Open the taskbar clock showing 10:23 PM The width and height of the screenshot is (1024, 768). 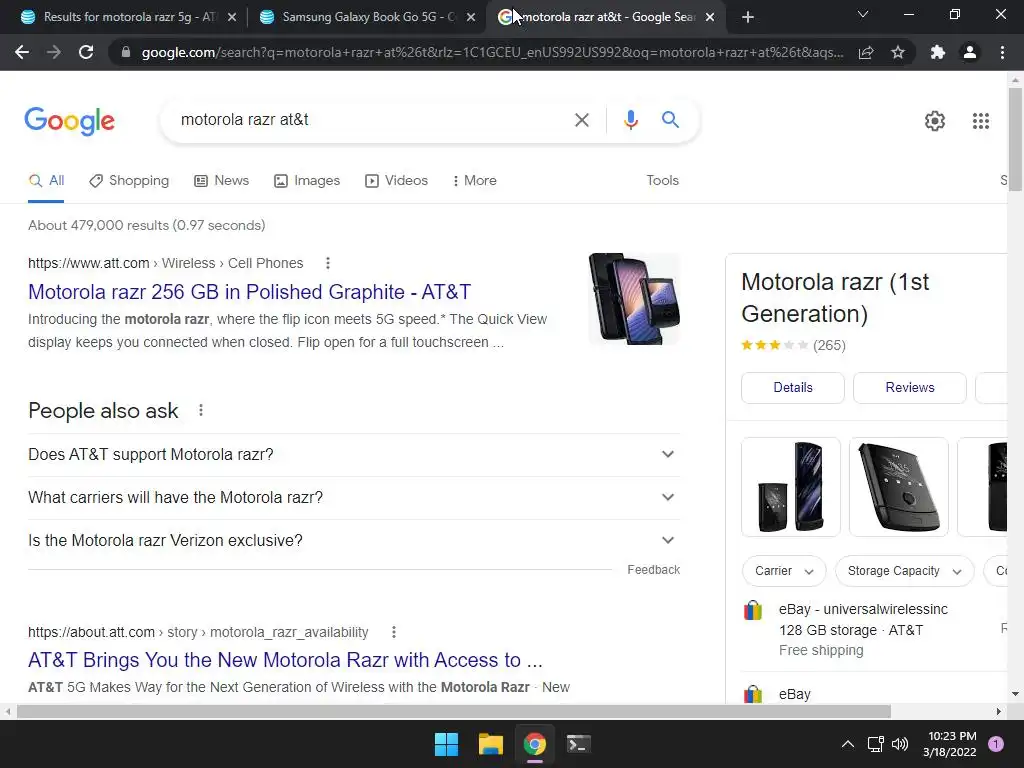950,744
